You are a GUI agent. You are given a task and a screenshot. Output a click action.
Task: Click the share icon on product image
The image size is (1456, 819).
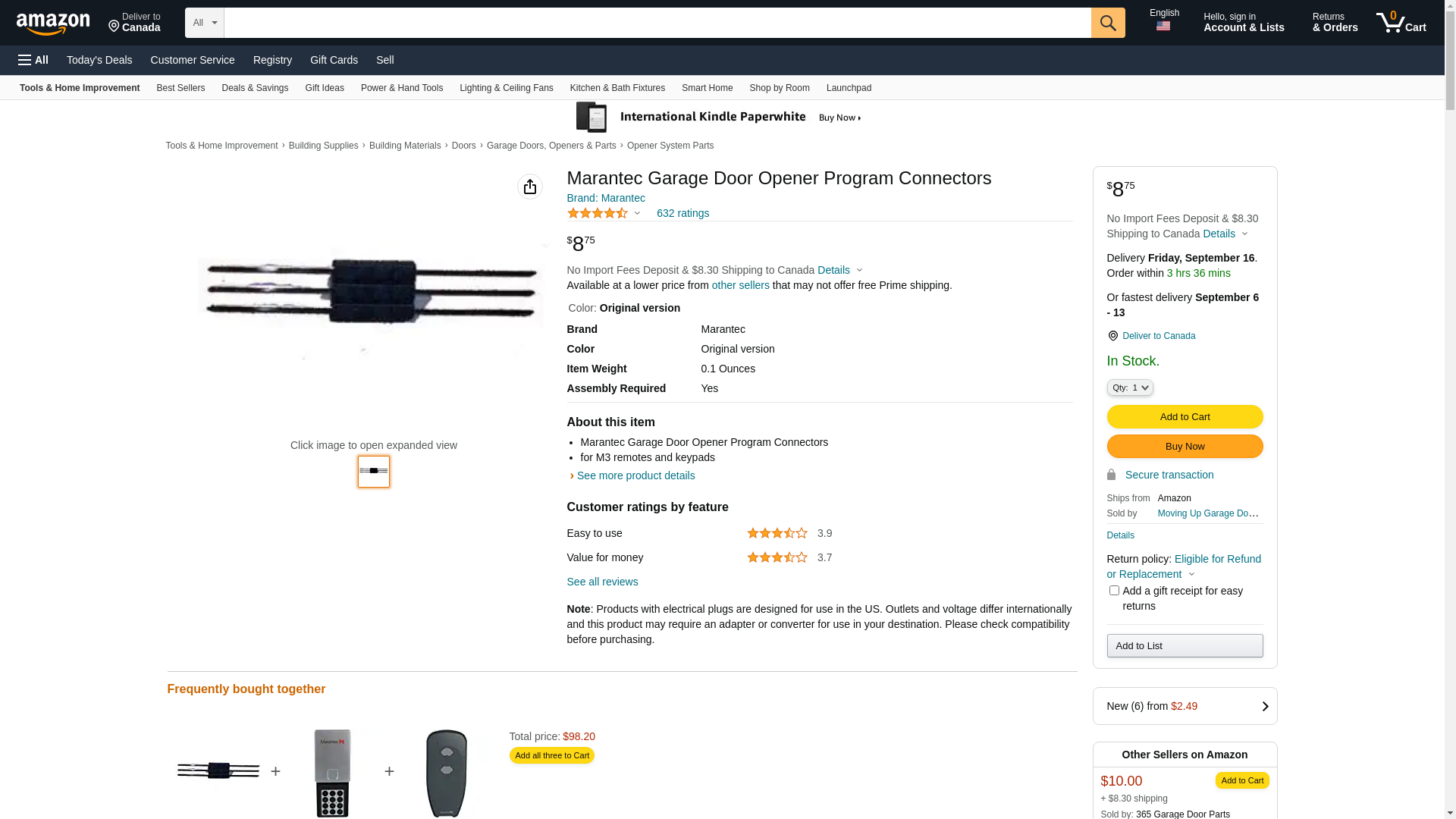coord(530,187)
